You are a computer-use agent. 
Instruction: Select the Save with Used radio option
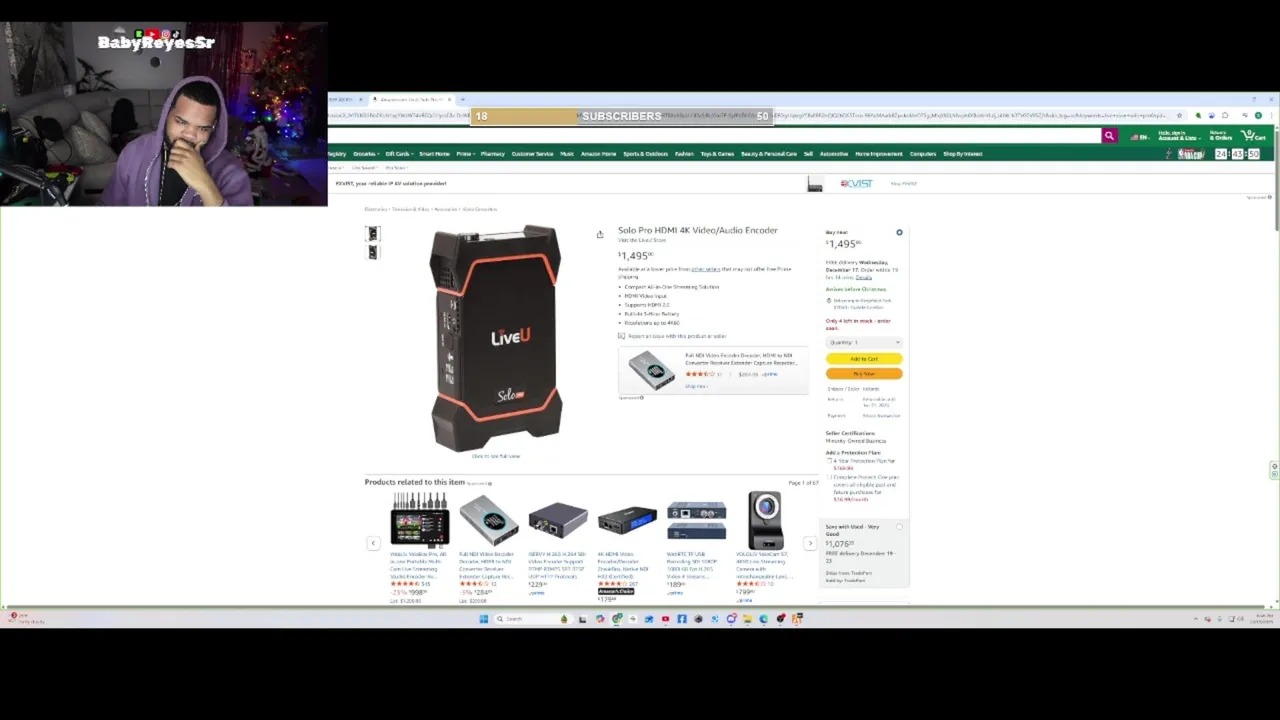[899, 527]
